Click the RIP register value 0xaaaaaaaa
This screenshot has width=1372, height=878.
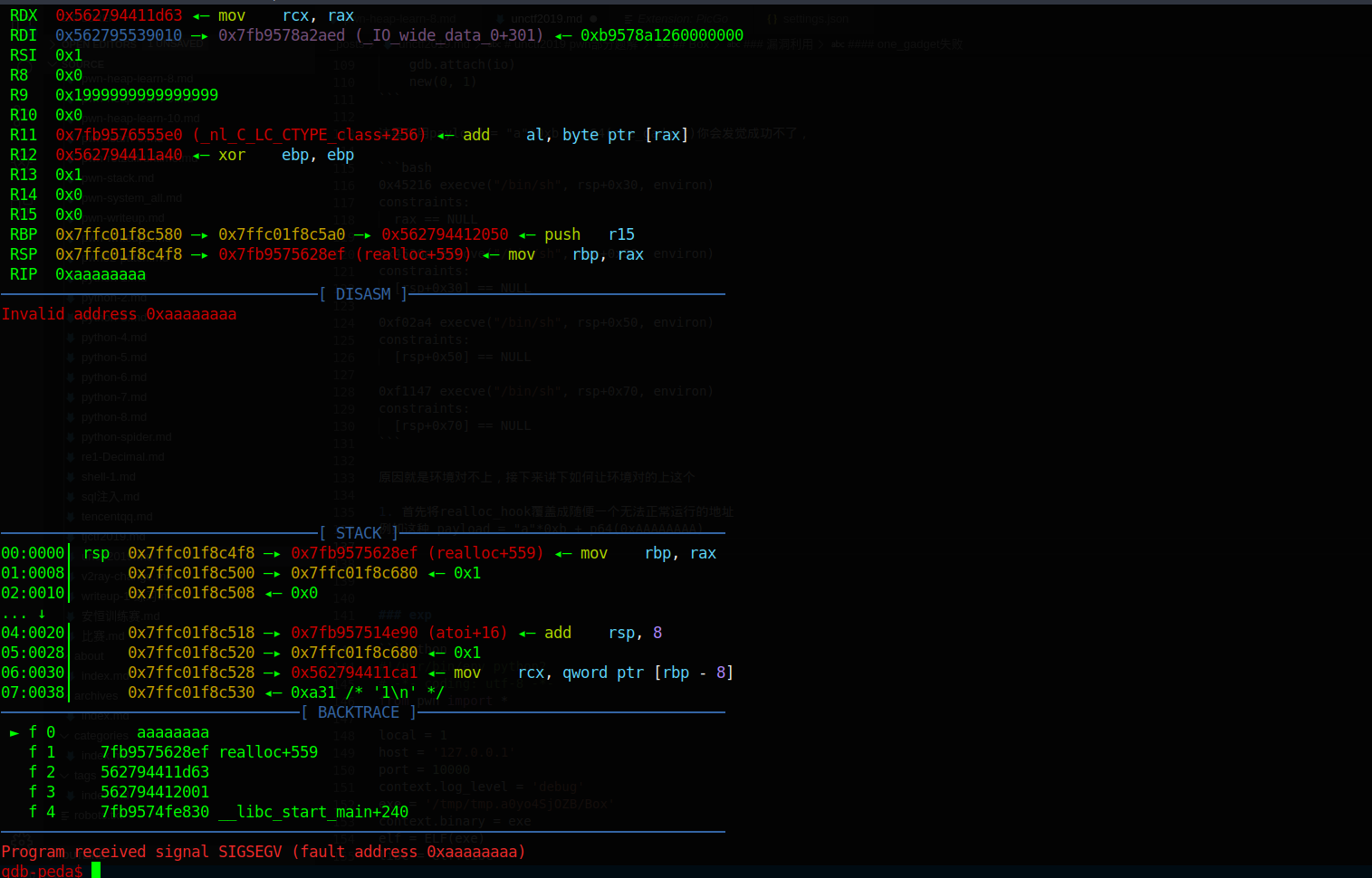(101, 274)
